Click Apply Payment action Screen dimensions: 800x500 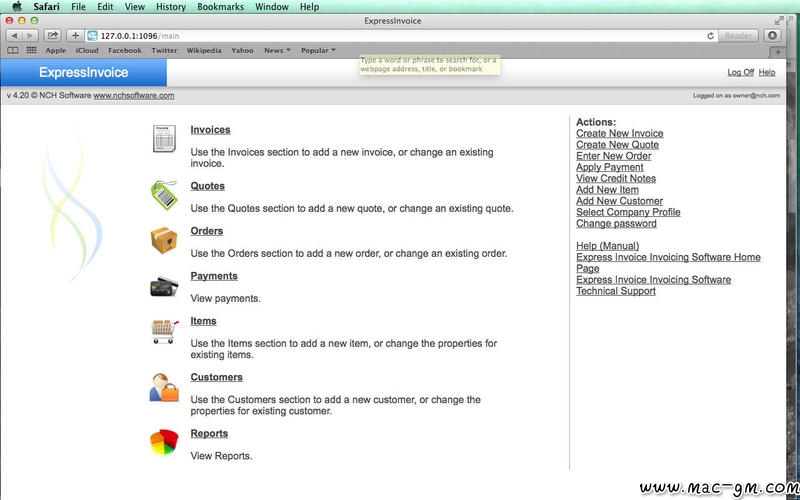[x=610, y=167]
